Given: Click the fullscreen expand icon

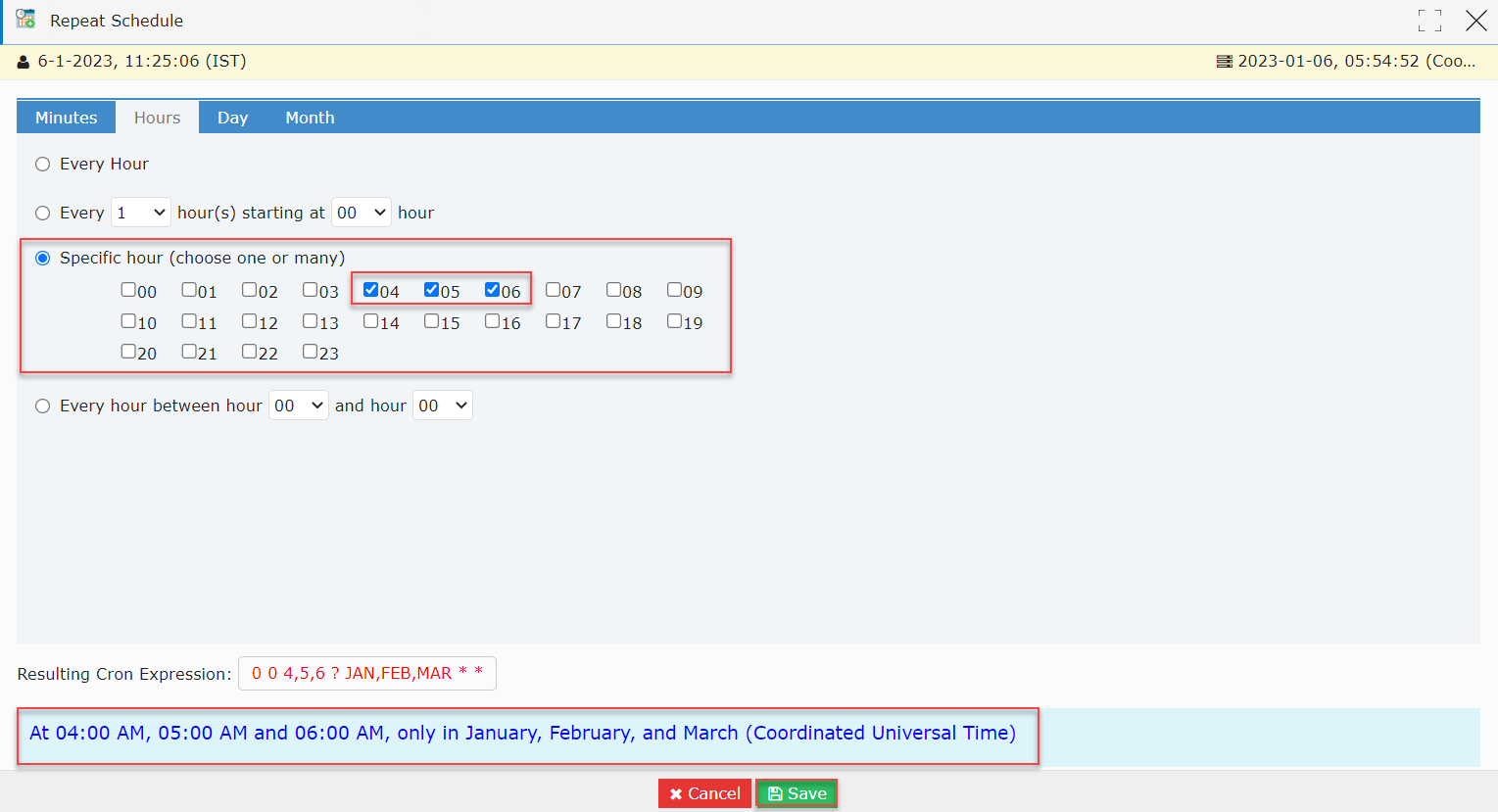Looking at the screenshot, I should [x=1429, y=21].
